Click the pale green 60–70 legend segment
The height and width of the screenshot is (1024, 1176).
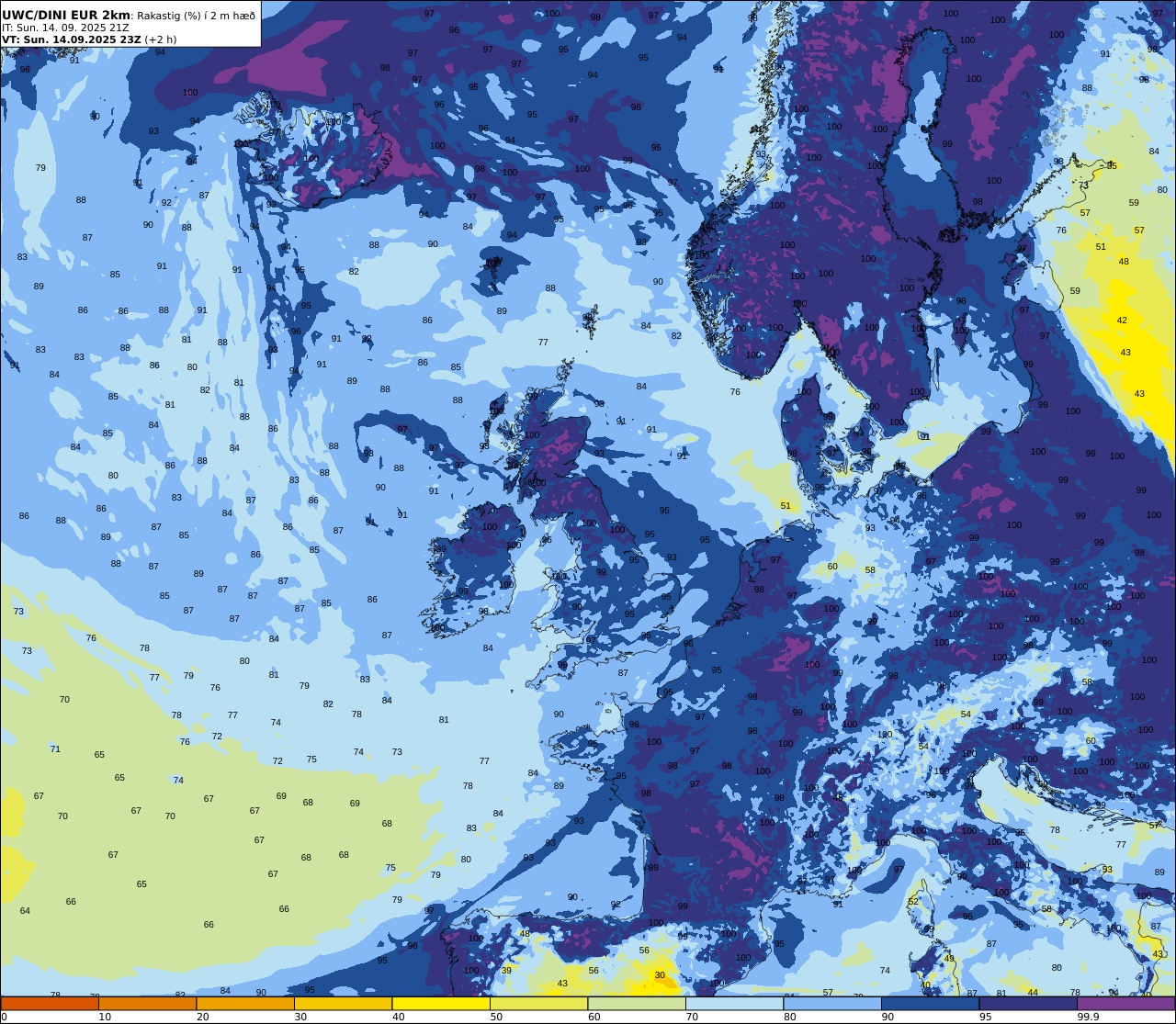point(637,1003)
